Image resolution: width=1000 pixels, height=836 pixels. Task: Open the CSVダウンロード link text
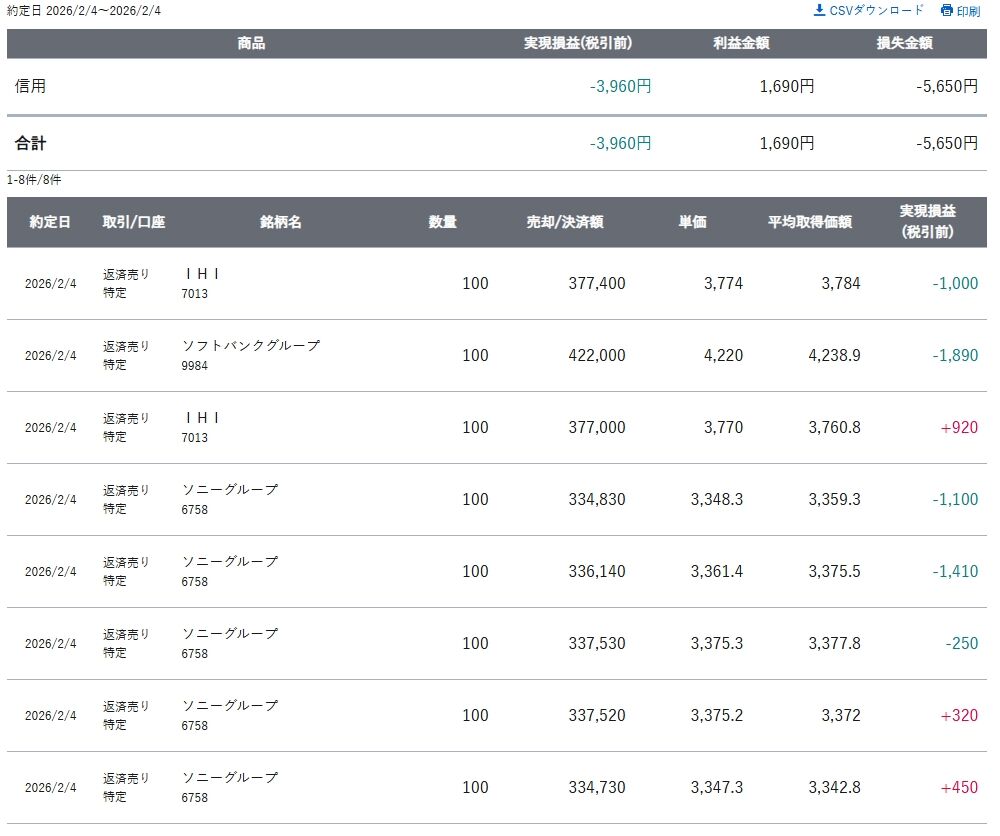(877, 10)
